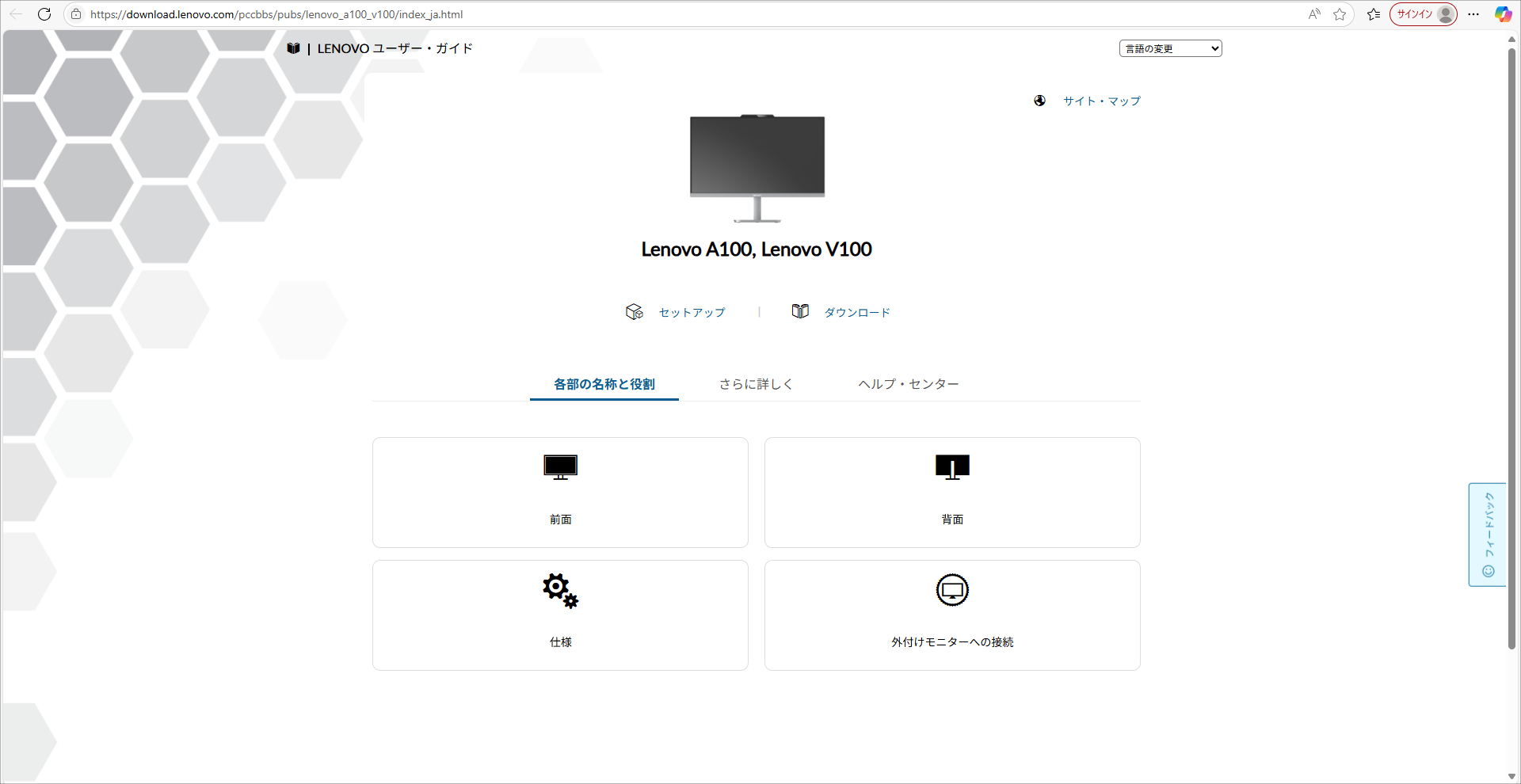Click the globe icon next to サイト・マップ

click(1039, 101)
